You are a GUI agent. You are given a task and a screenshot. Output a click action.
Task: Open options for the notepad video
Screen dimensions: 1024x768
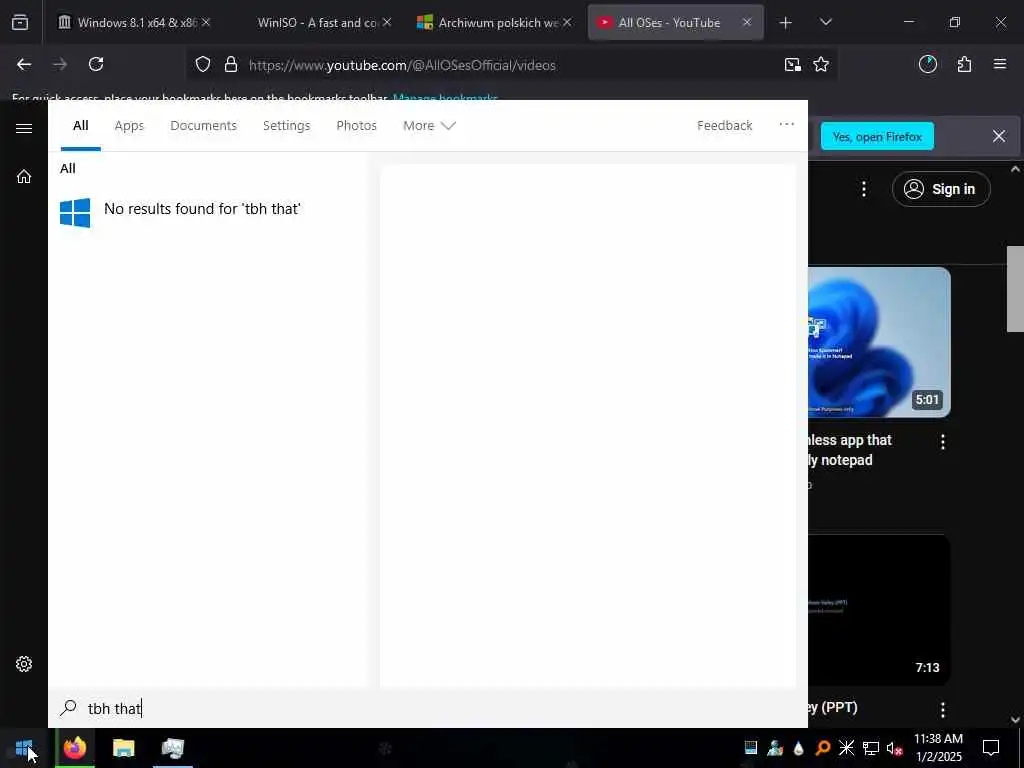942,442
